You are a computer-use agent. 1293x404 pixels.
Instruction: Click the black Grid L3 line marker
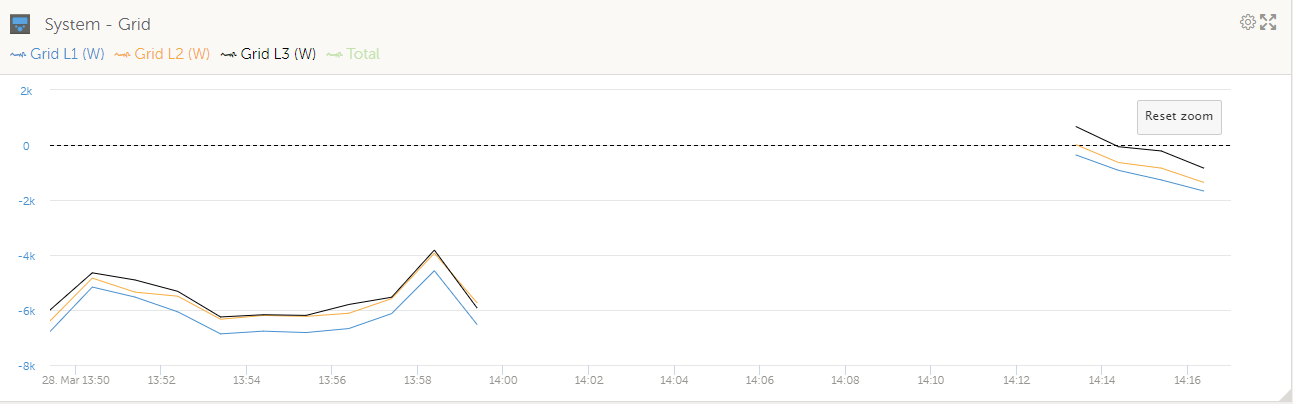pyautogui.click(x=229, y=55)
